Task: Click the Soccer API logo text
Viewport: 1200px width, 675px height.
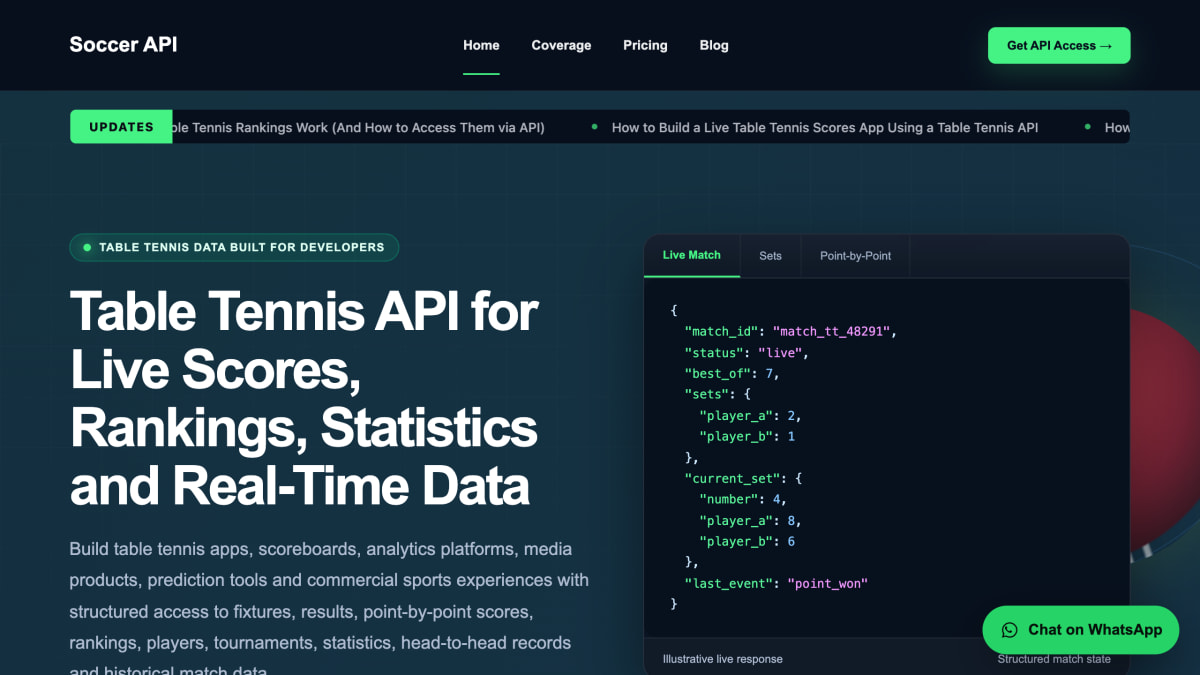Action: pos(123,45)
